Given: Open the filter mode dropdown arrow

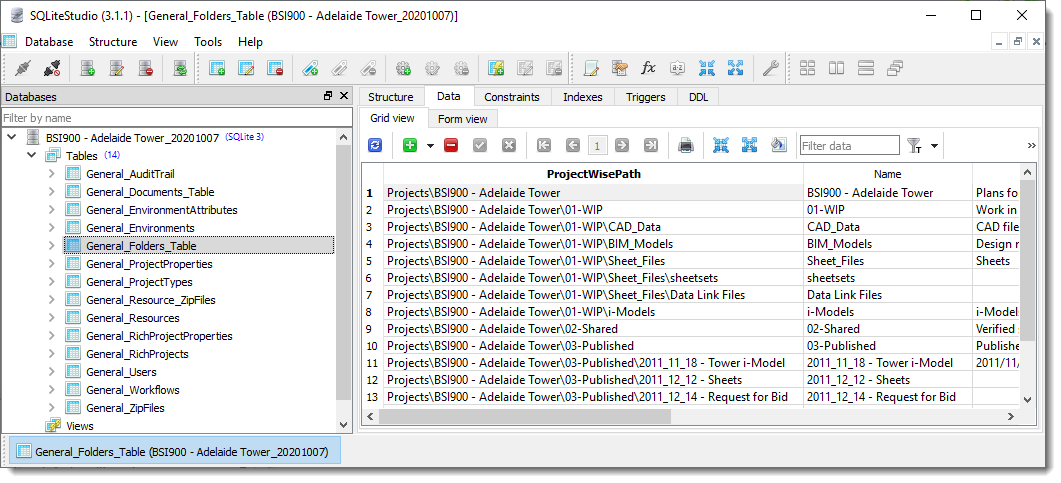Looking at the screenshot, I should coord(934,146).
